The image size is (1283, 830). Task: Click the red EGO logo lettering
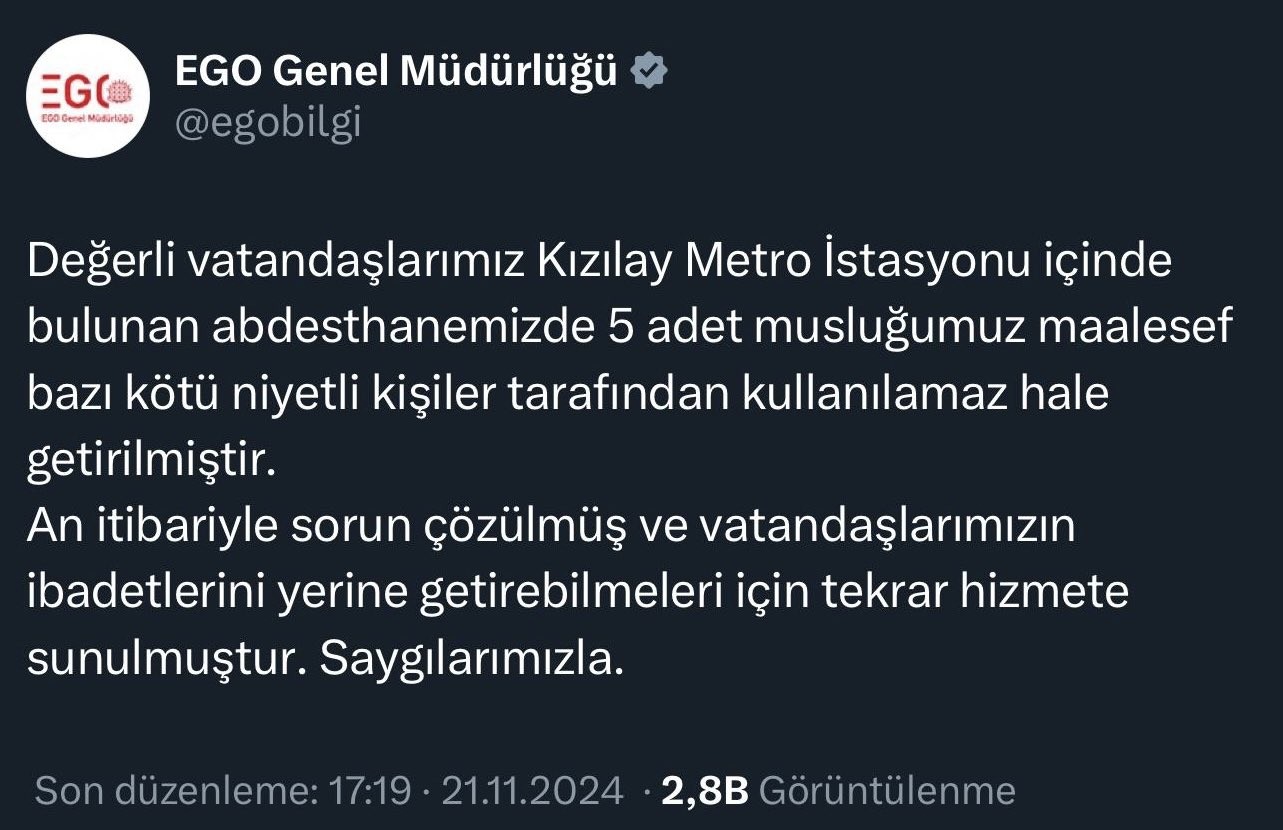click(79, 92)
